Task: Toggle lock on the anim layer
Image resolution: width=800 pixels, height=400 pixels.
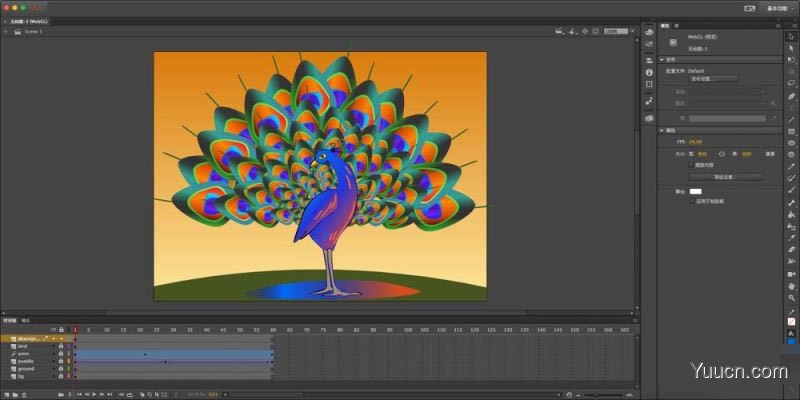Action: (x=61, y=354)
